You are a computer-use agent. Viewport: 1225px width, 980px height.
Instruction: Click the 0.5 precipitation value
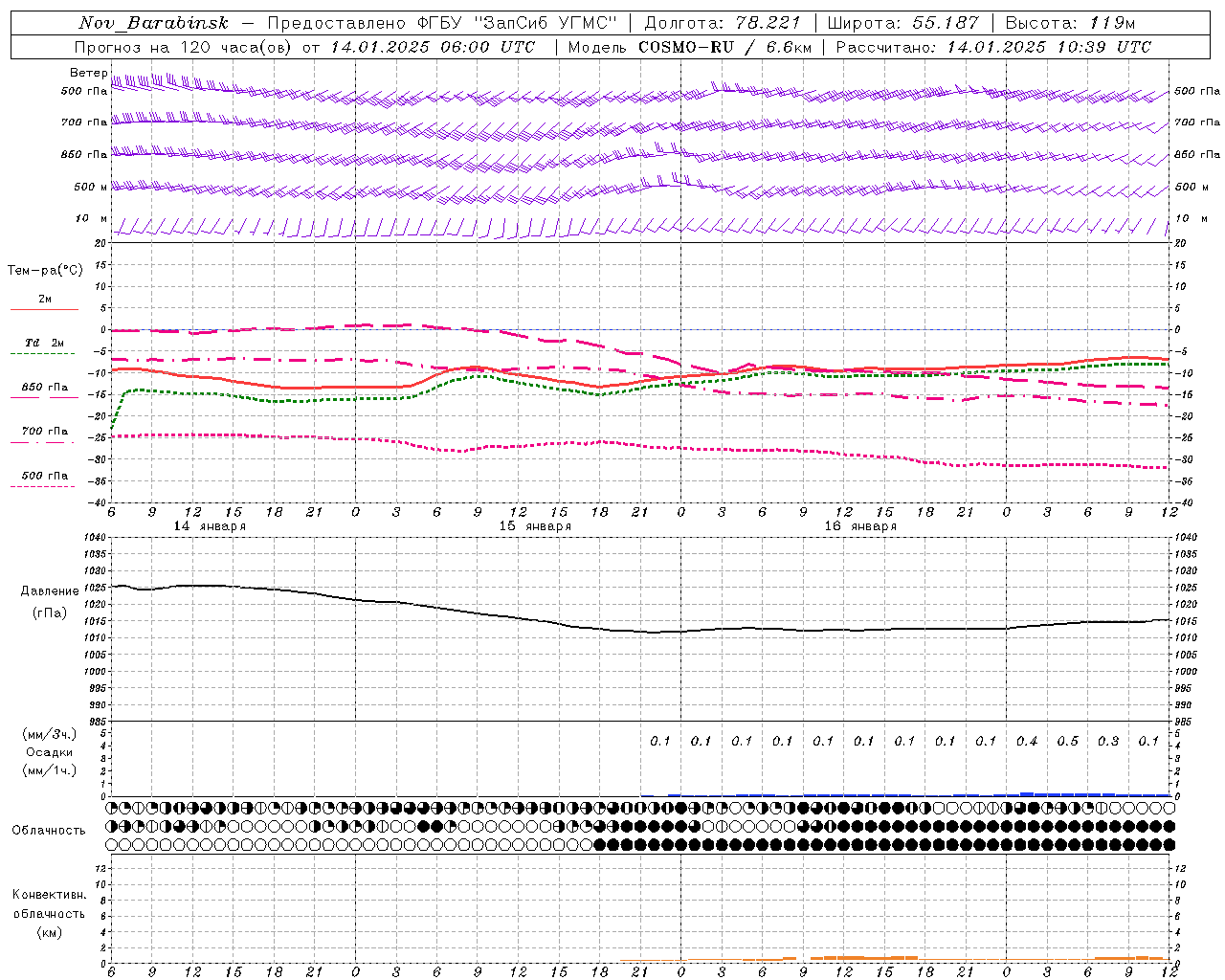tap(1067, 742)
